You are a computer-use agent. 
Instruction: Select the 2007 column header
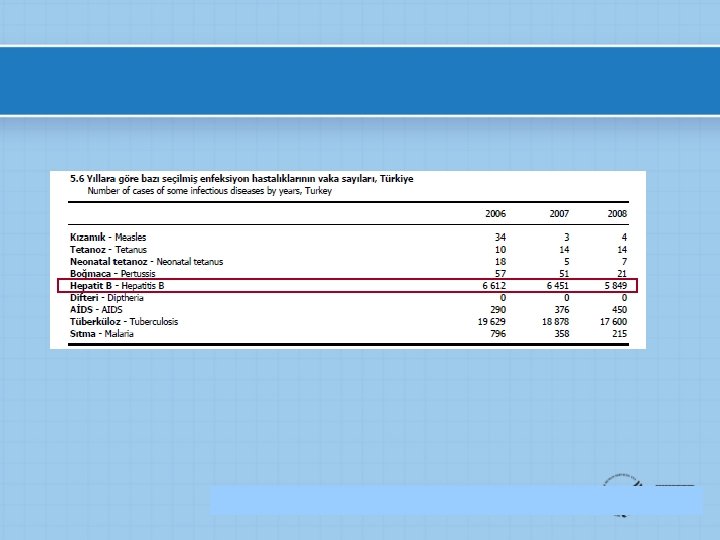click(x=559, y=214)
